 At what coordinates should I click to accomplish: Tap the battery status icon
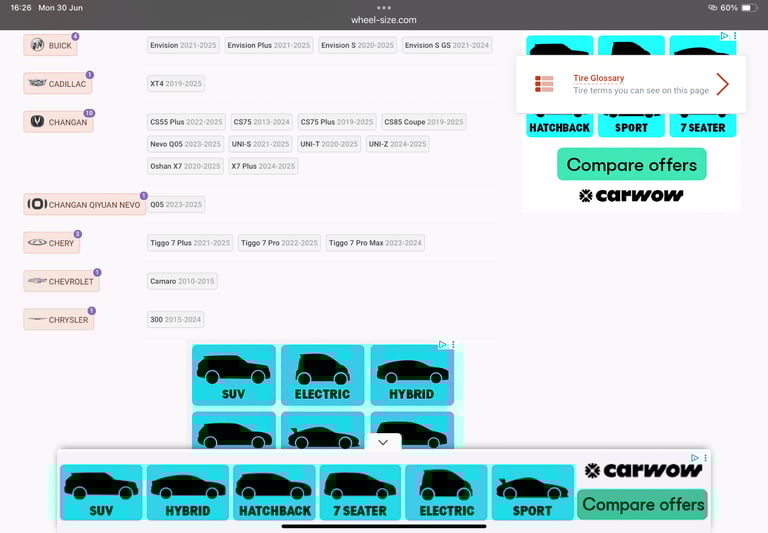click(749, 8)
